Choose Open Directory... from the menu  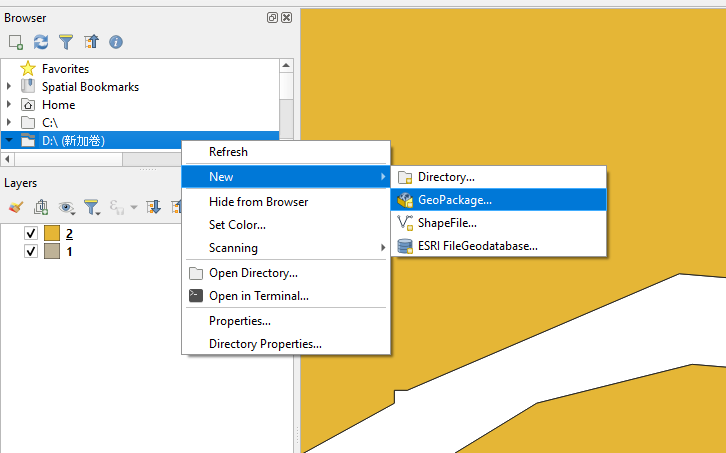286,273
